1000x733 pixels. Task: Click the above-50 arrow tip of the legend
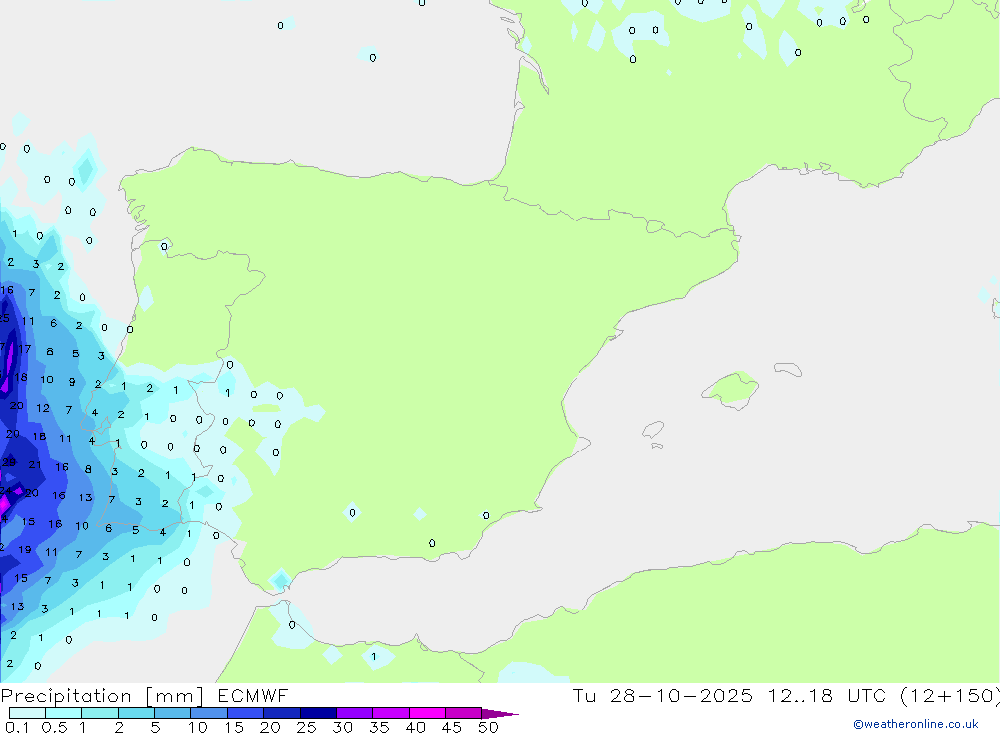(500, 714)
